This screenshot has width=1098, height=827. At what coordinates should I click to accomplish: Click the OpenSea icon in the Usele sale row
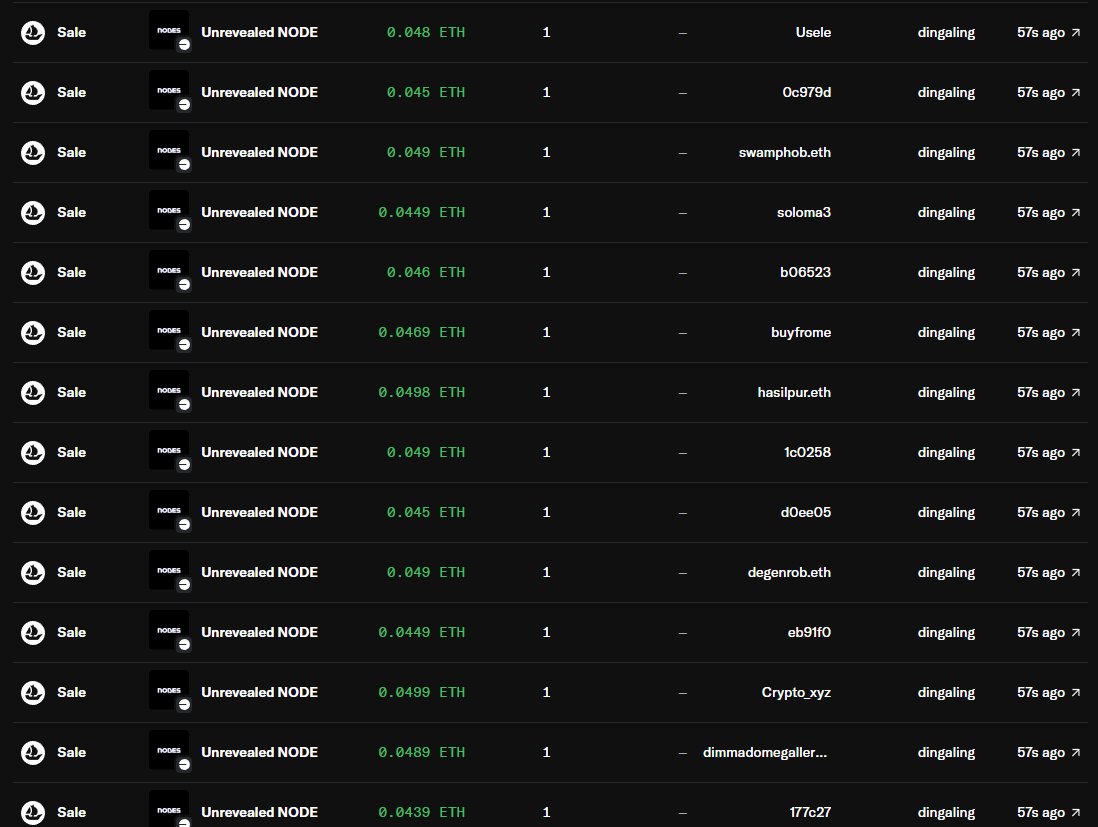pos(33,32)
